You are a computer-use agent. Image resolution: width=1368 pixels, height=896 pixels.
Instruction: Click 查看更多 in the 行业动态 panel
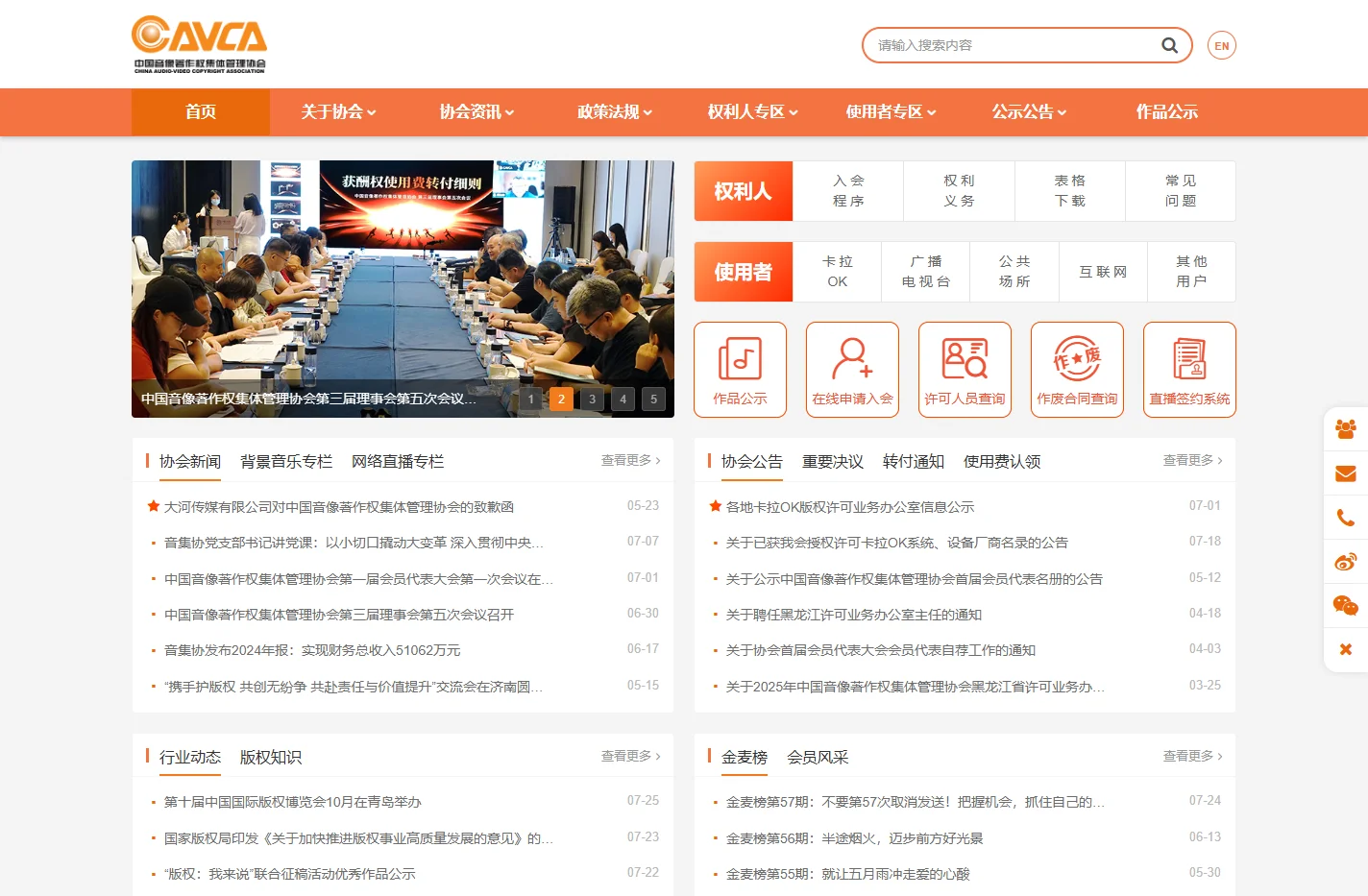(631, 757)
